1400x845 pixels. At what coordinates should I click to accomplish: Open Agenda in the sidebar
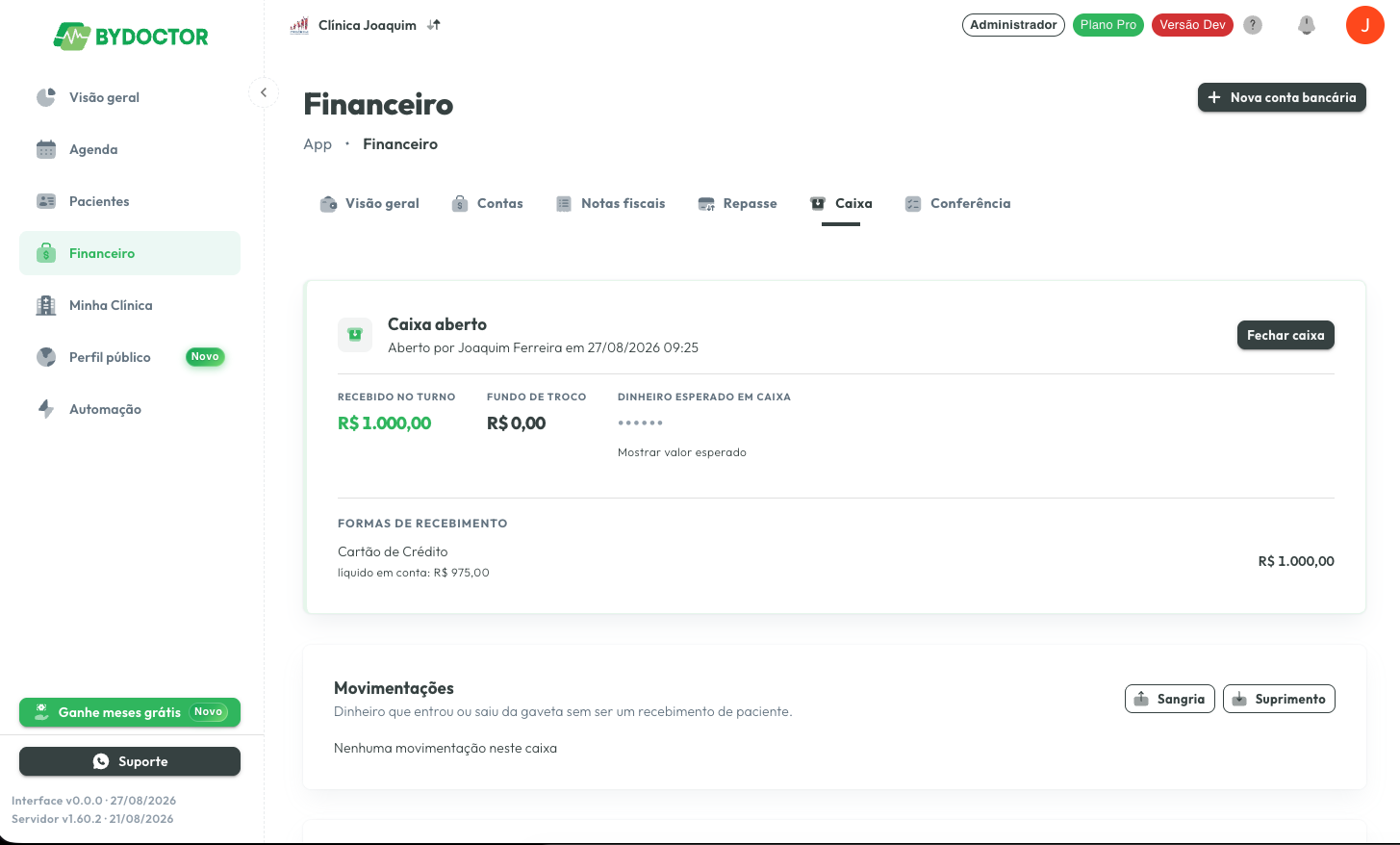click(x=130, y=149)
